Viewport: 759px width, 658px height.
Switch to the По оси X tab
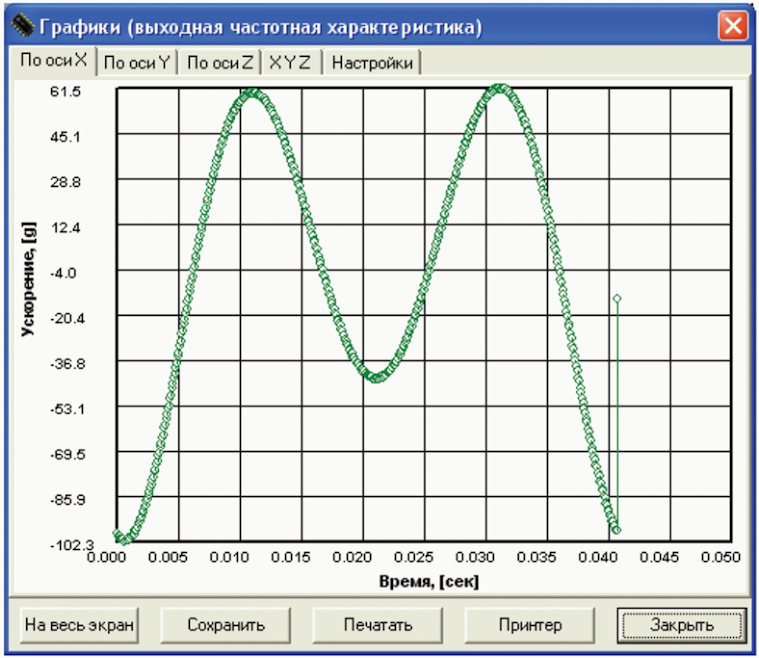coord(53,61)
